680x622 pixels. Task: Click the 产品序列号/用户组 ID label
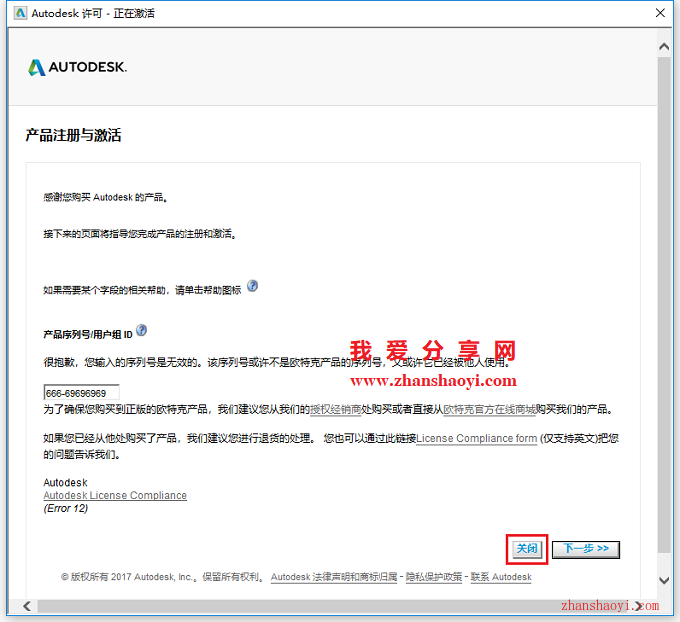88,334
